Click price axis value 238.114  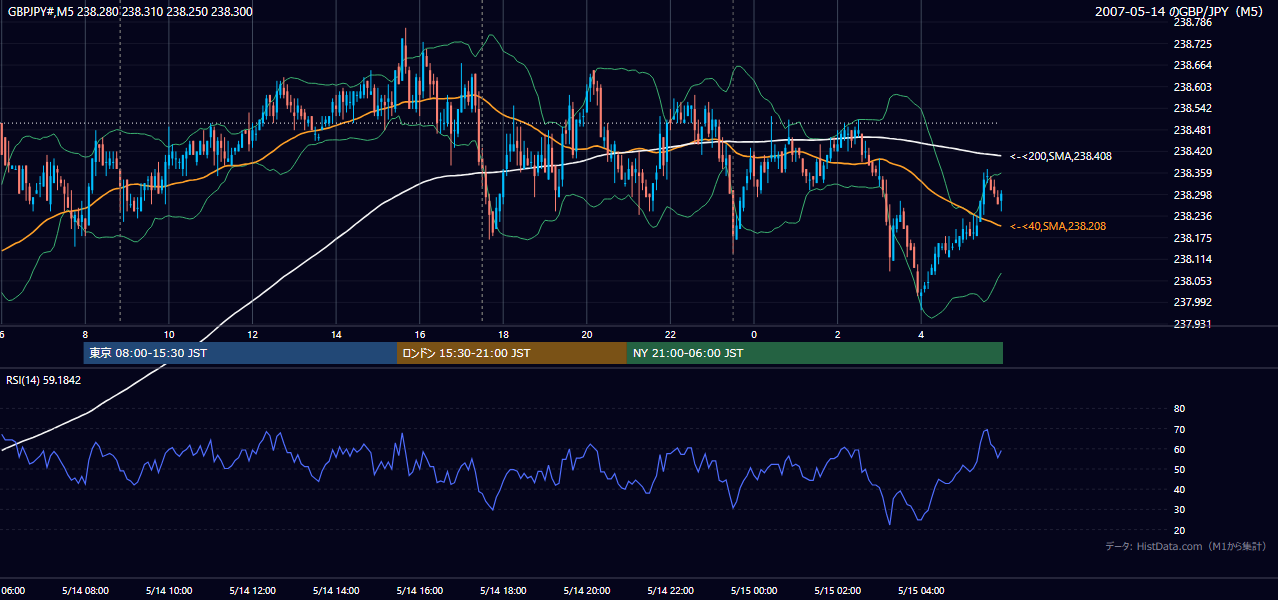1192,259
